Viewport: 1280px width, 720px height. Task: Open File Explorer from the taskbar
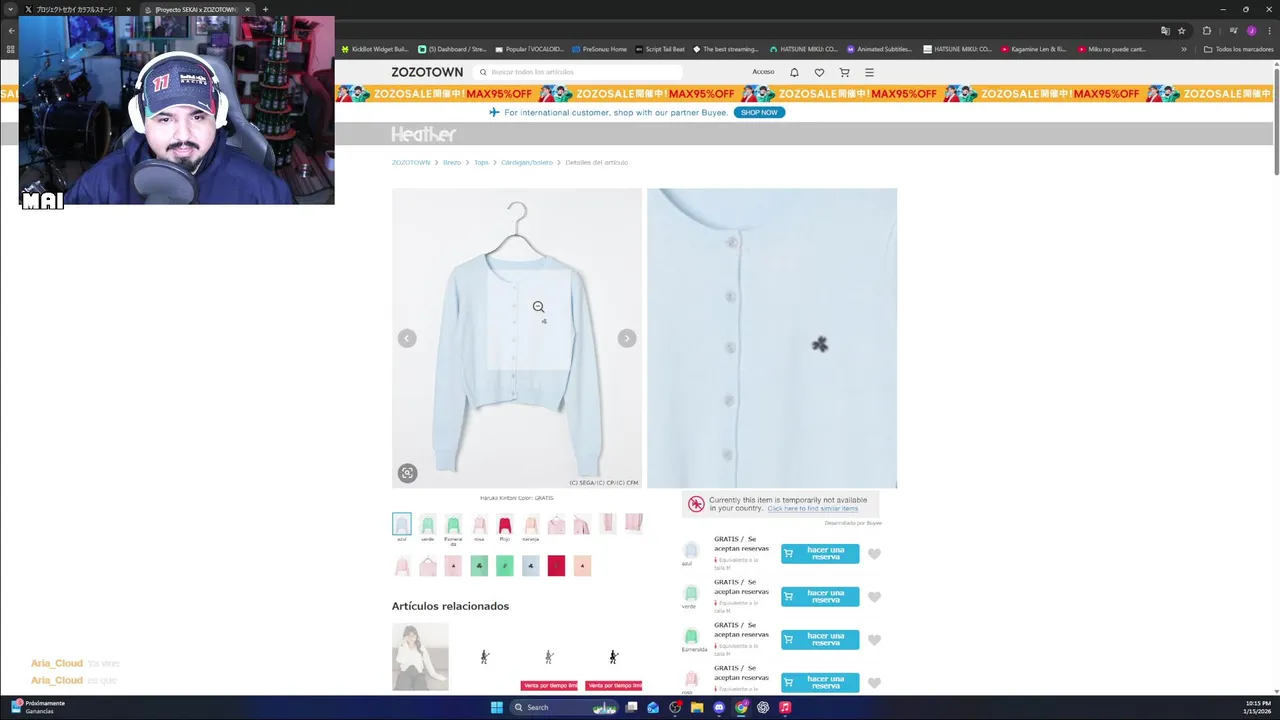click(x=697, y=707)
